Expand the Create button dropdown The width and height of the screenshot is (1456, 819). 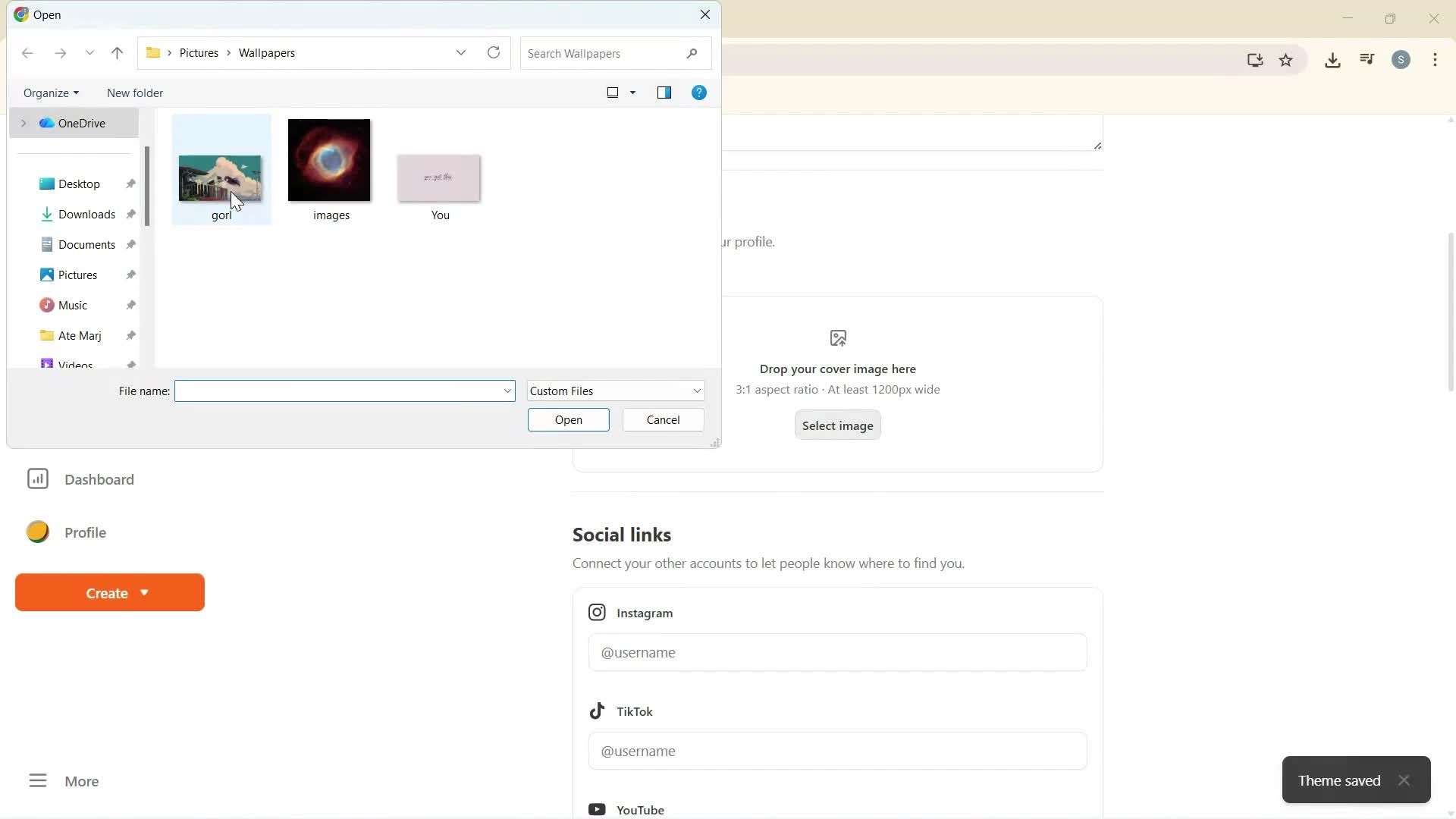145,592
